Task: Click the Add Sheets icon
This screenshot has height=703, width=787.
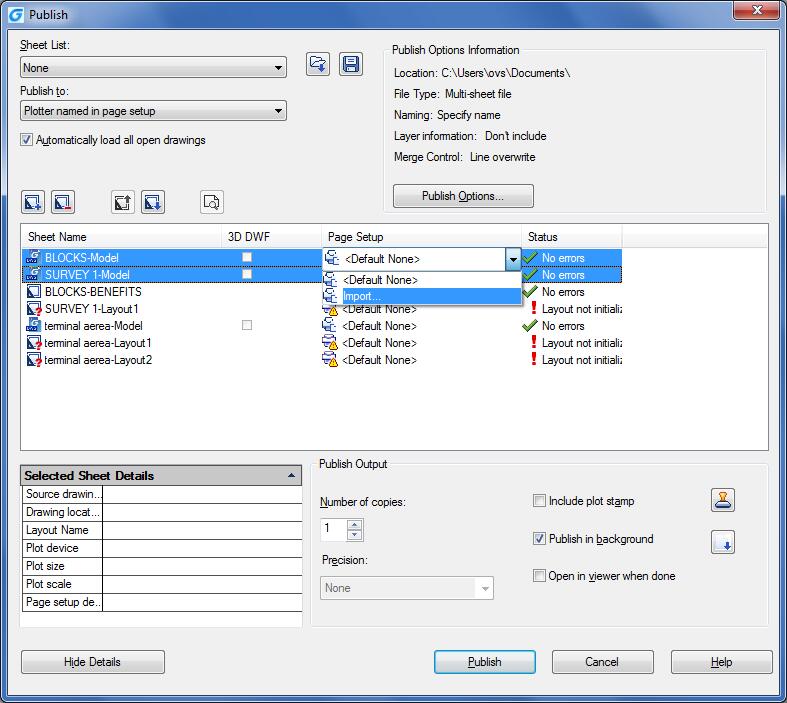Action: point(32,202)
